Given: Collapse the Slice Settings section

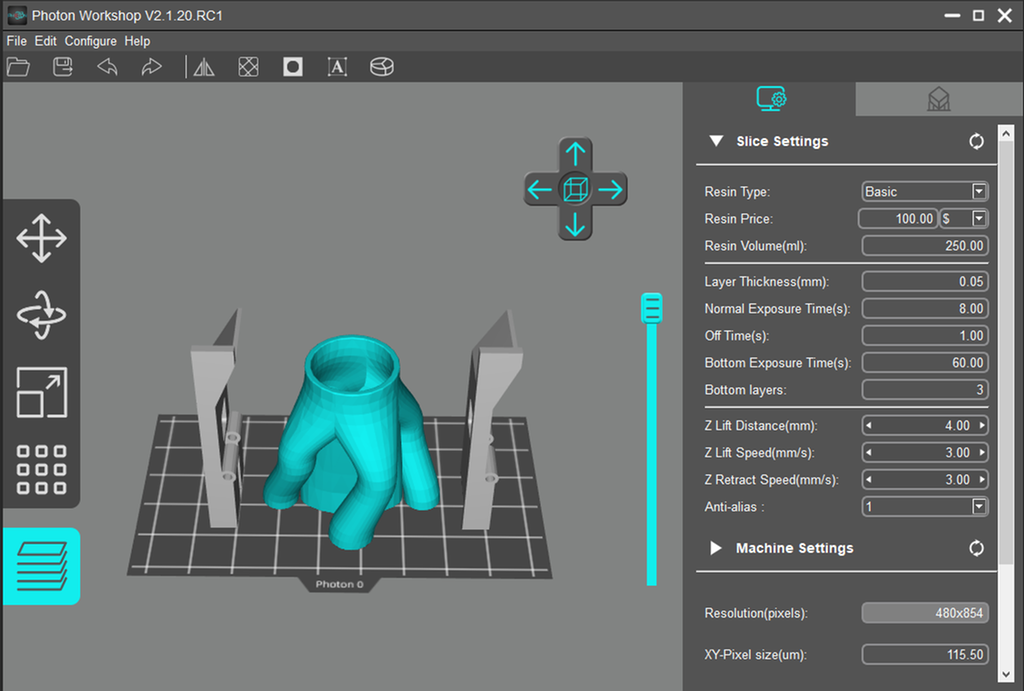Looking at the screenshot, I should [x=716, y=142].
